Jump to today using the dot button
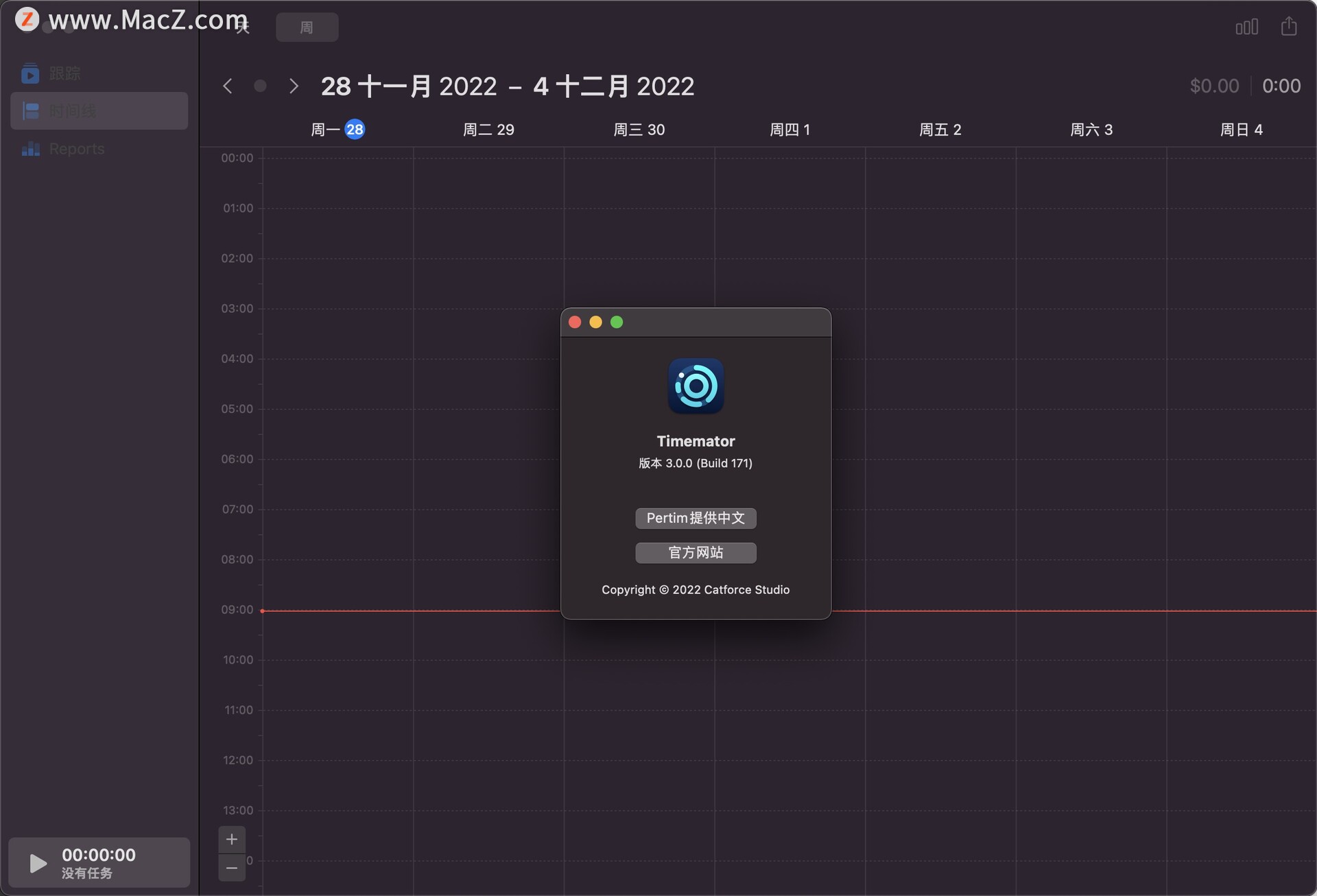Image resolution: width=1317 pixels, height=896 pixels. click(260, 86)
